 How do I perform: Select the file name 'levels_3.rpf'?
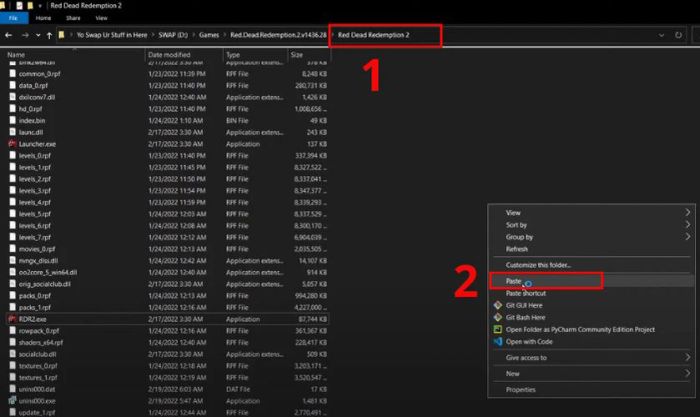coord(35,191)
